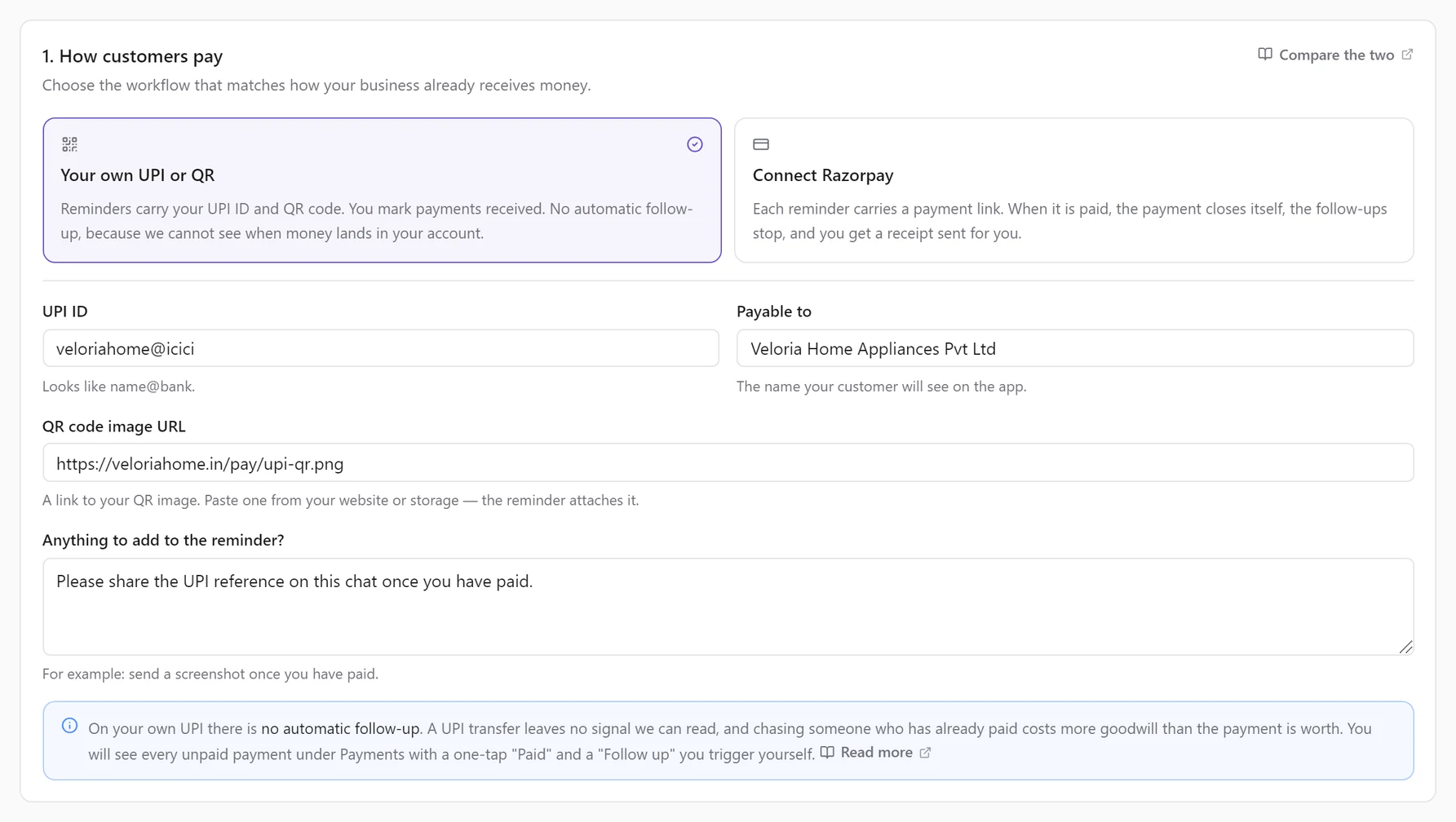Click the hint Looks like name@bank.
The width and height of the screenshot is (1456, 822).
(118, 387)
